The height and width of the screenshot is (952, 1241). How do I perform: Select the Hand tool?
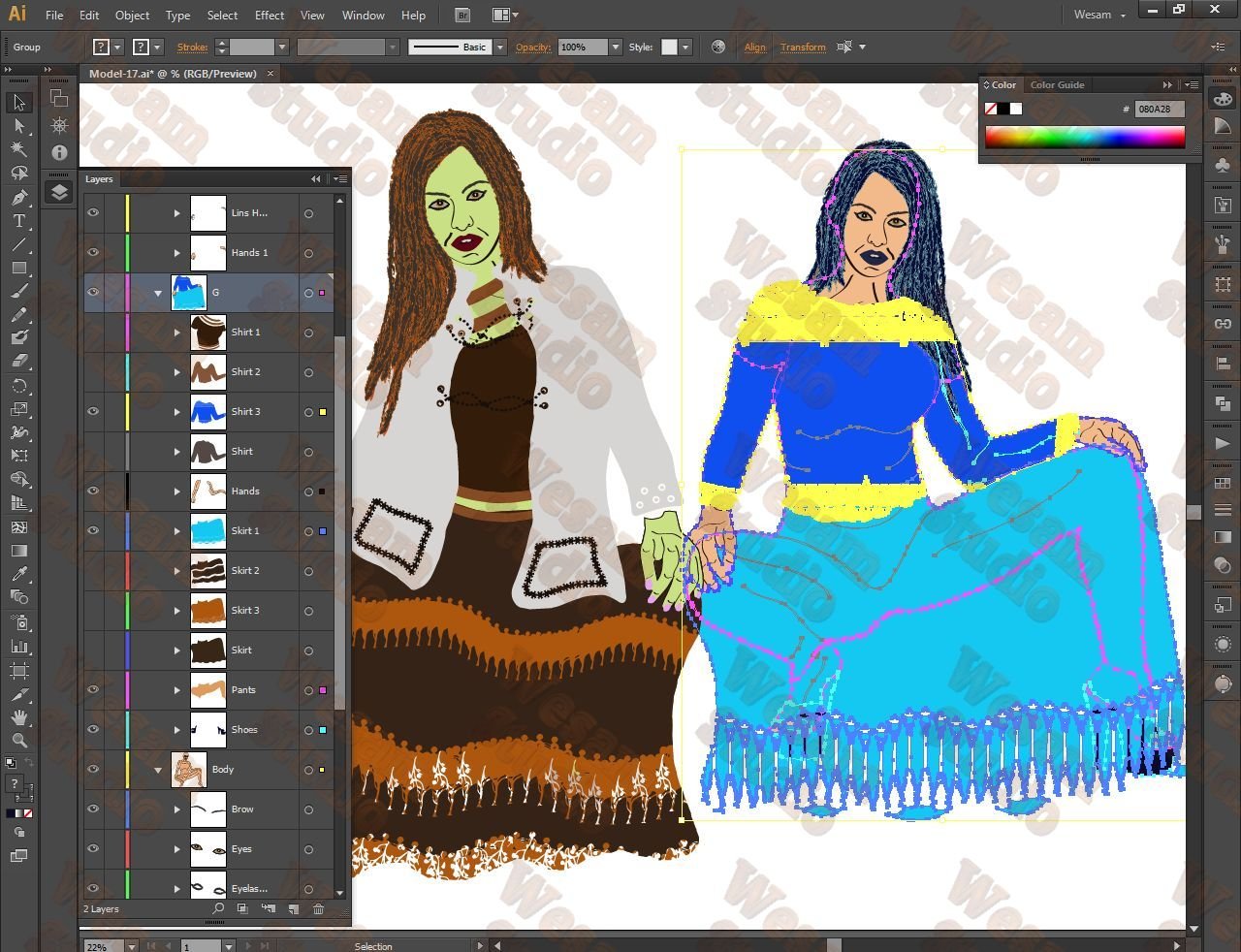(19, 717)
